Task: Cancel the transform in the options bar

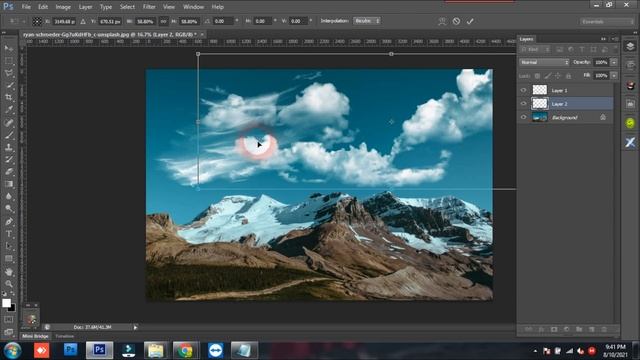Action: (456, 21)
